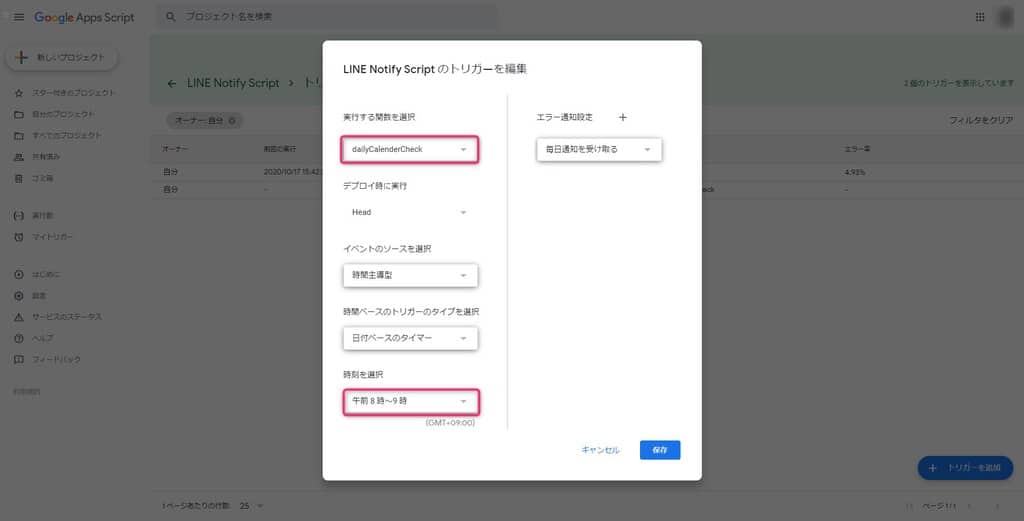Click the キャンセル button

(x=600, y=450)
